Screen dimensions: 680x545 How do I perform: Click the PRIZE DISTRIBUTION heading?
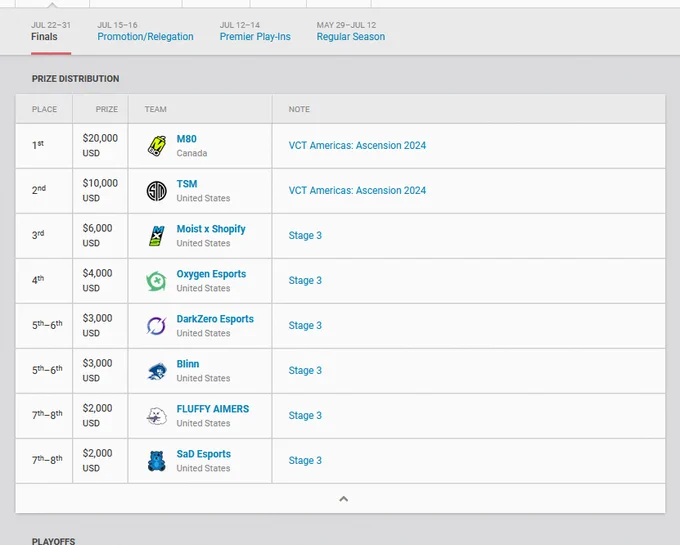[x=75, y=79]
